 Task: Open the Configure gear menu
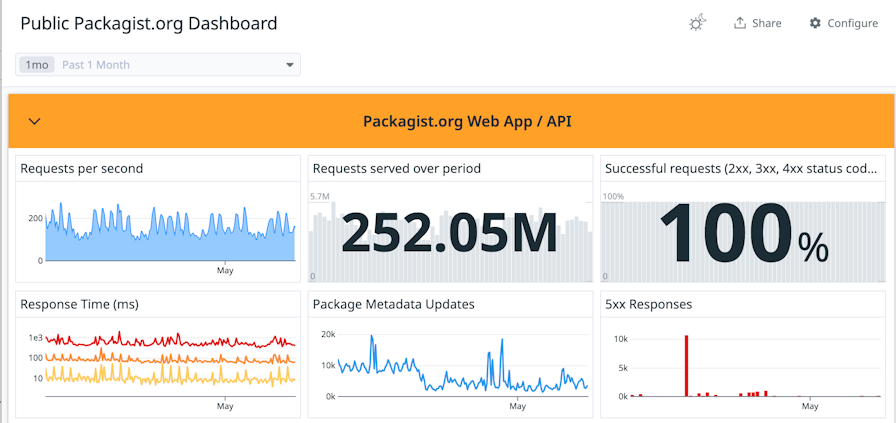843,23
